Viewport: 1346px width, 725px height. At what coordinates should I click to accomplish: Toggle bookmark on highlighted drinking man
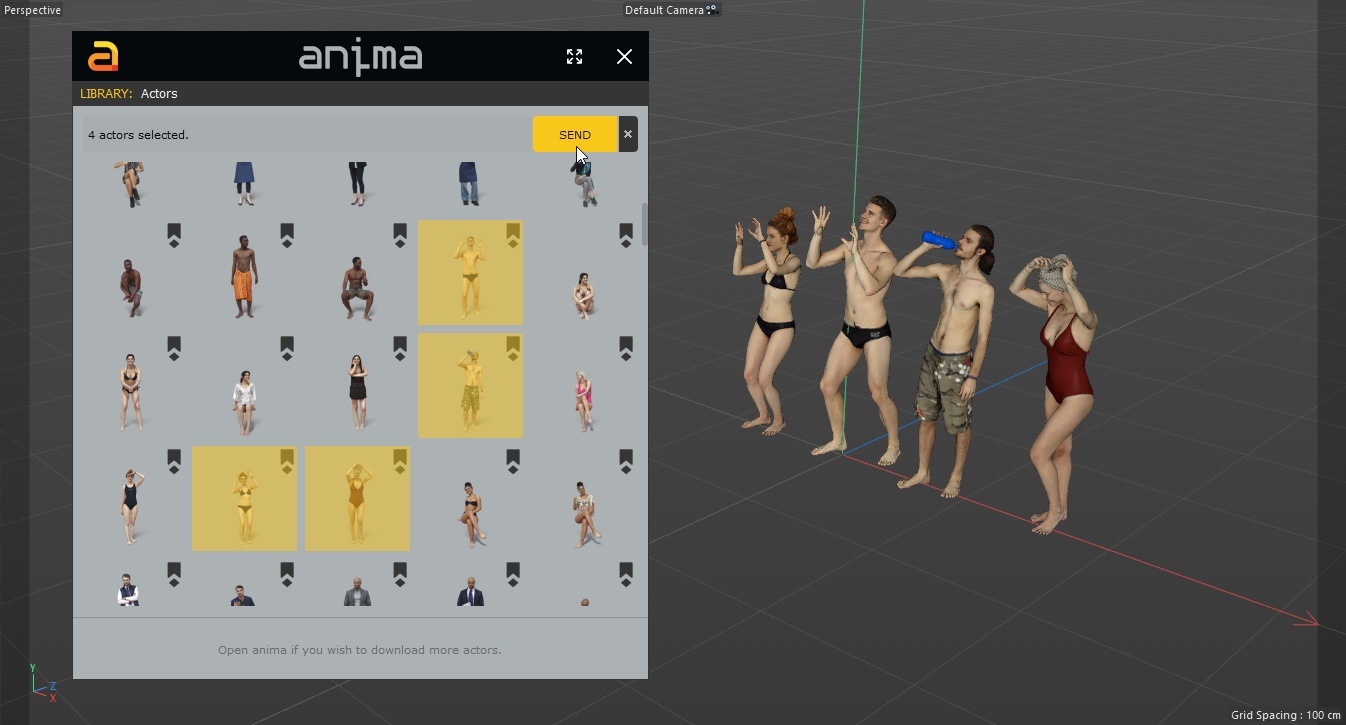click(x=512, y=348)
